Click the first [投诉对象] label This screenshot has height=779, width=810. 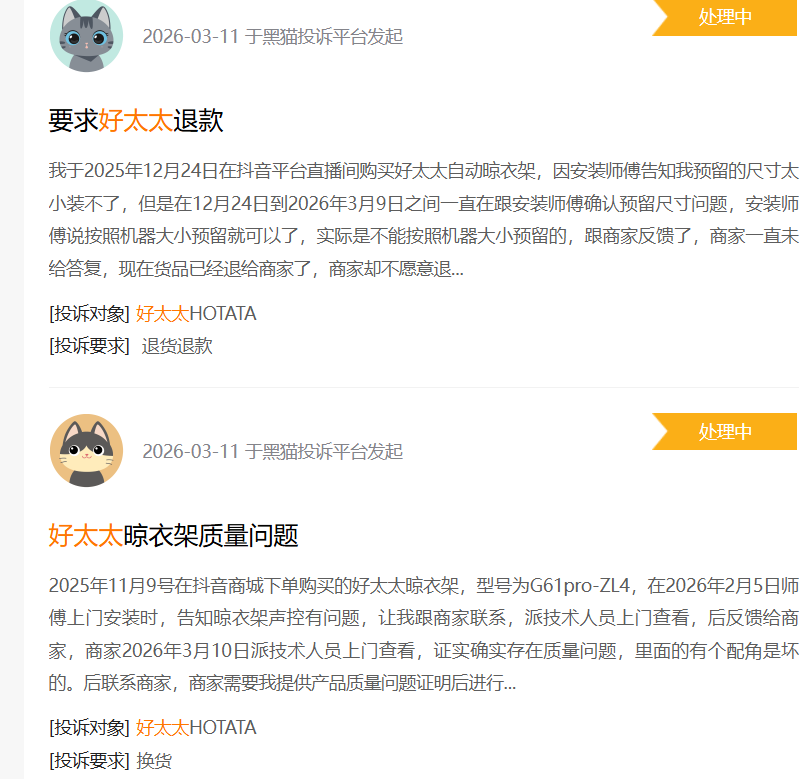tap(89, 314)
